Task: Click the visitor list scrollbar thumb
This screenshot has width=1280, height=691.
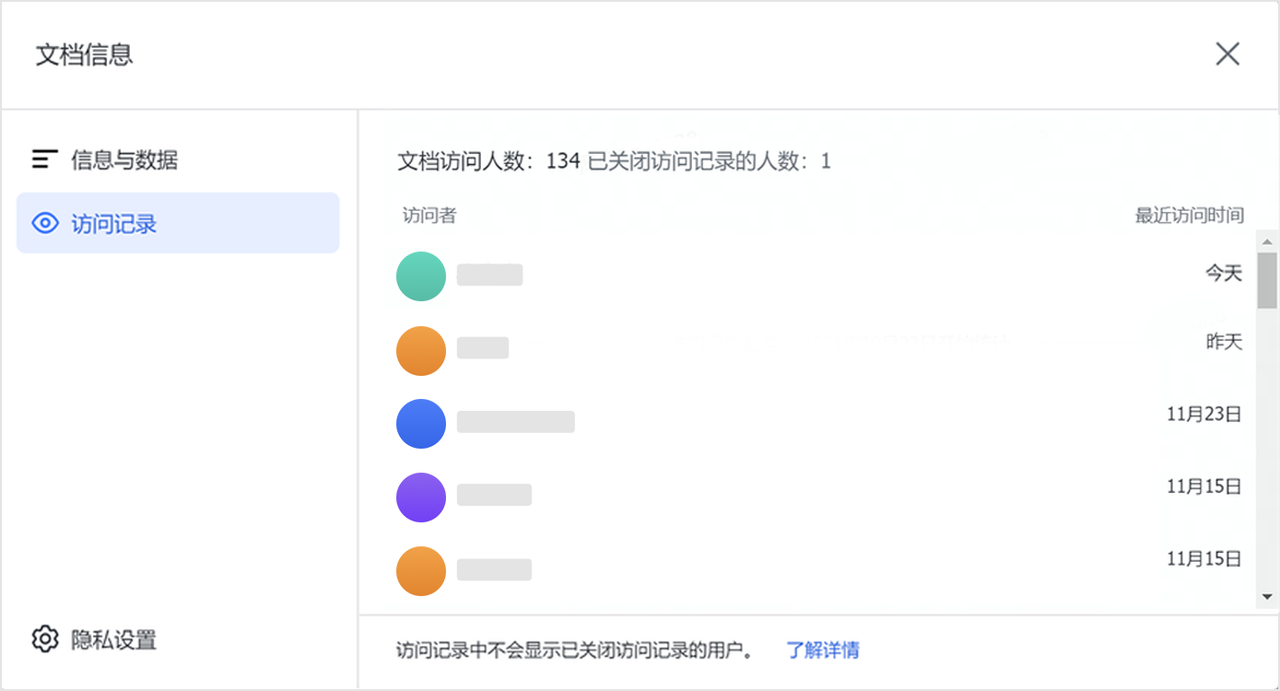Action: (1267, 280)
